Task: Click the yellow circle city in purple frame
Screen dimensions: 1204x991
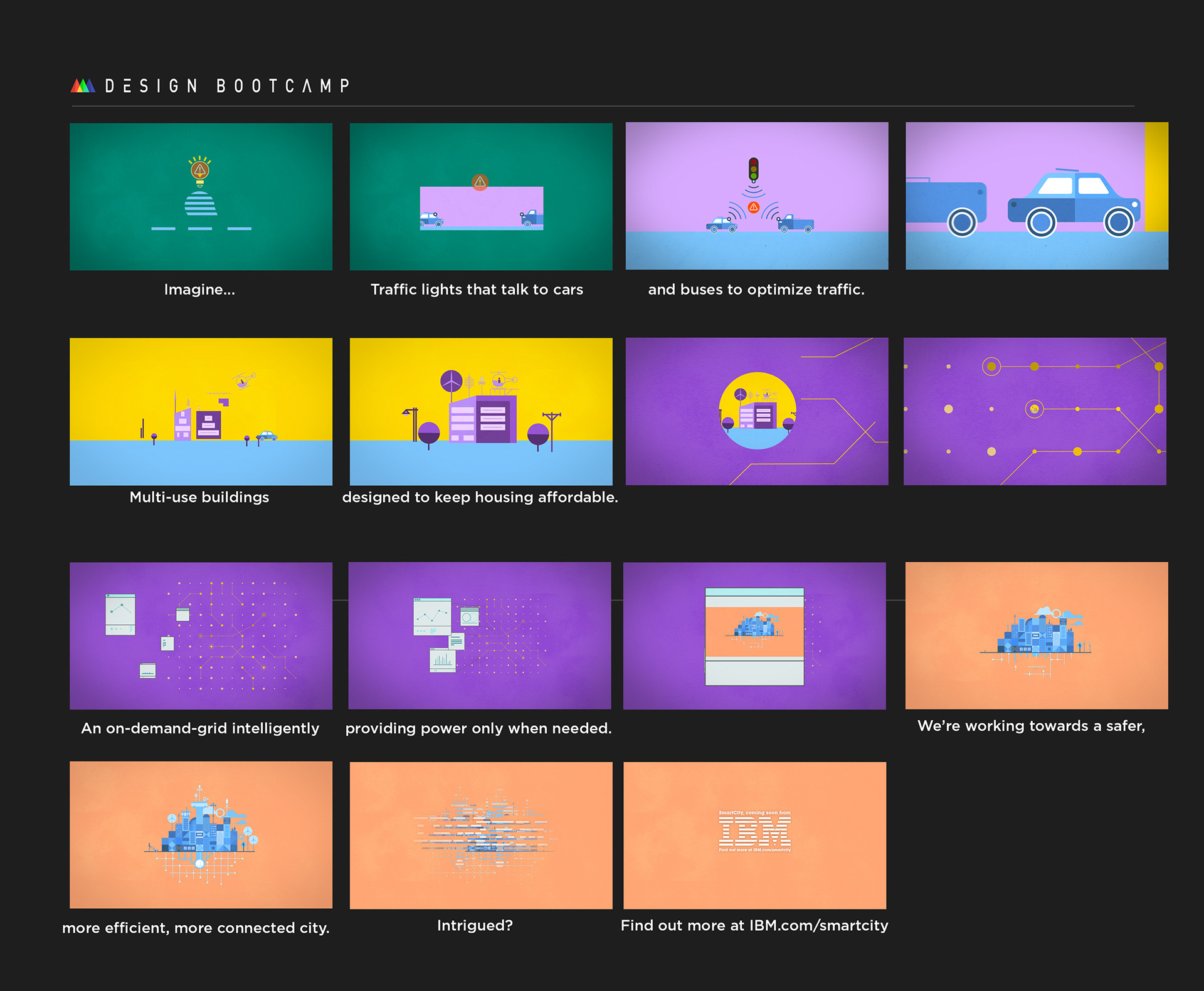Action: click(758, 411)
